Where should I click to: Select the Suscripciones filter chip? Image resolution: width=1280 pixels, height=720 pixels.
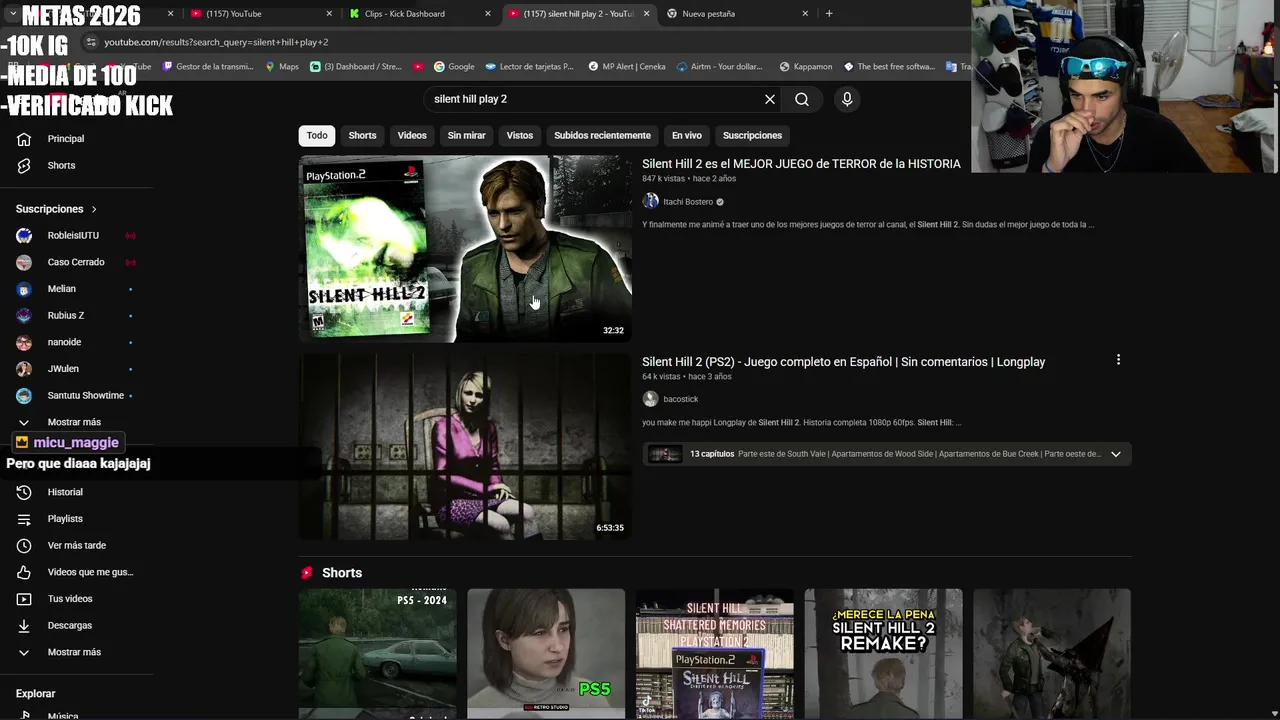[x=752, y=135]
